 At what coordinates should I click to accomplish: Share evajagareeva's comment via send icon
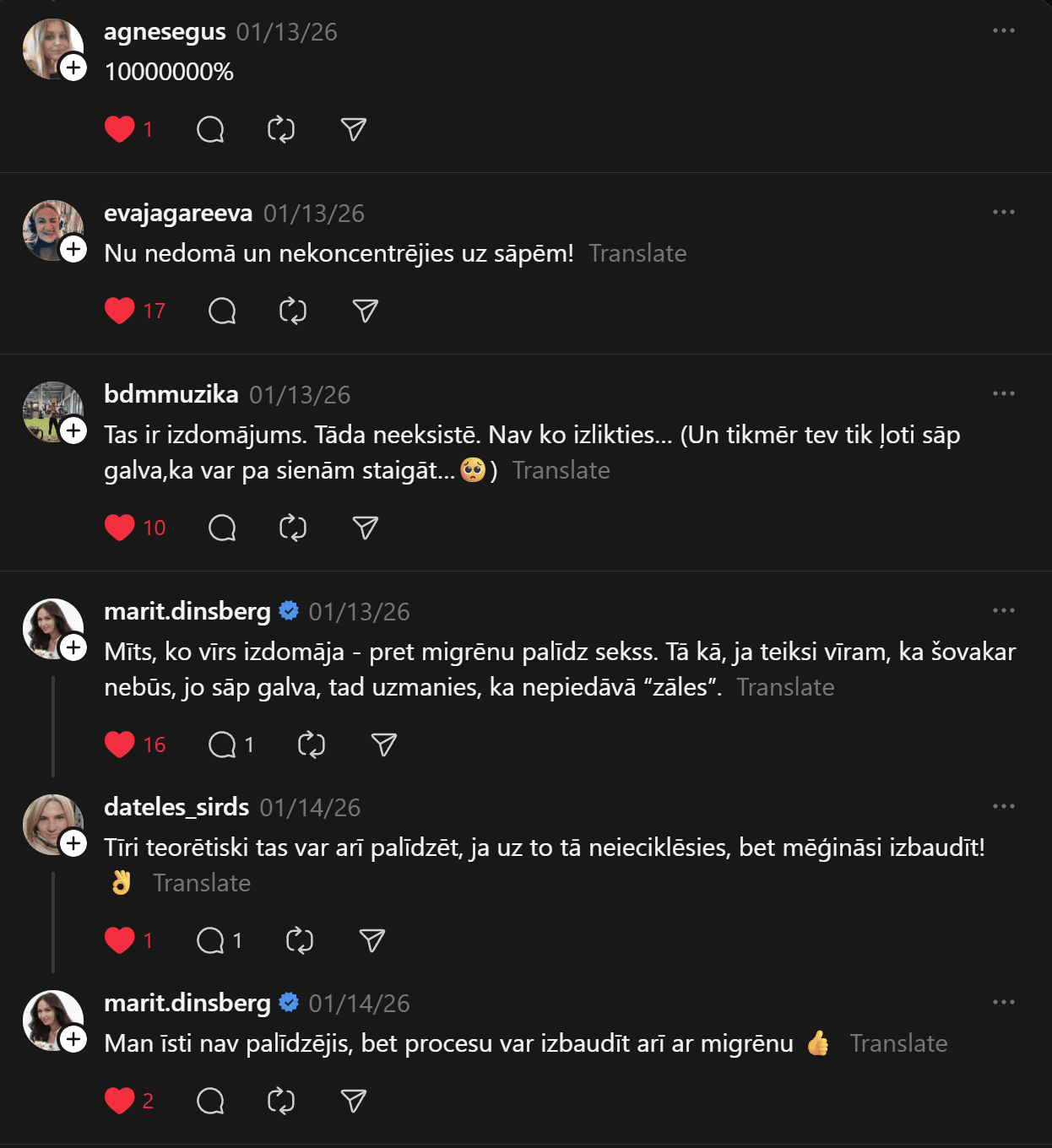point(365,311)
